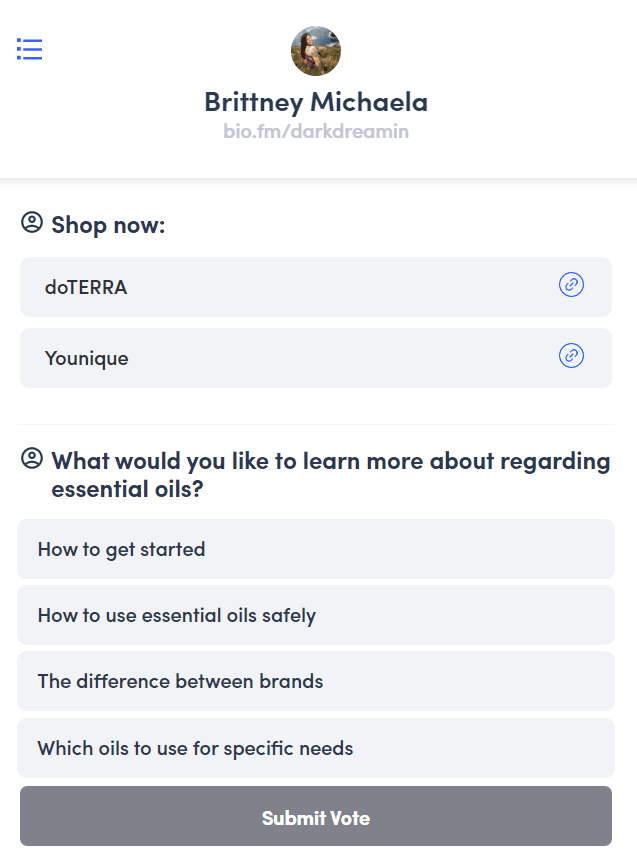Screen dimensions: 637x866
Task: Click the 'Shop now:' section heading
Action: pyautogui.click(x=108, y=225)
